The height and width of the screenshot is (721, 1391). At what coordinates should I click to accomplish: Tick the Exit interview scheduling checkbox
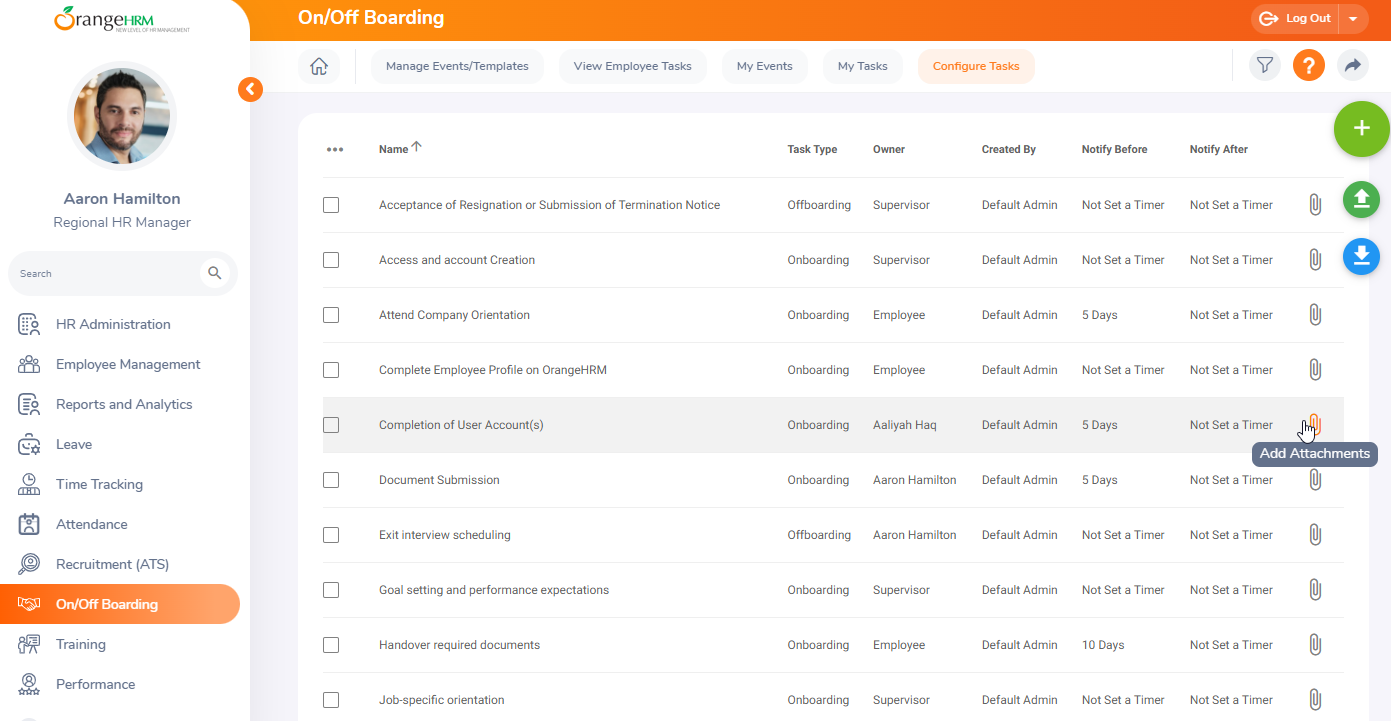point(331,535)
